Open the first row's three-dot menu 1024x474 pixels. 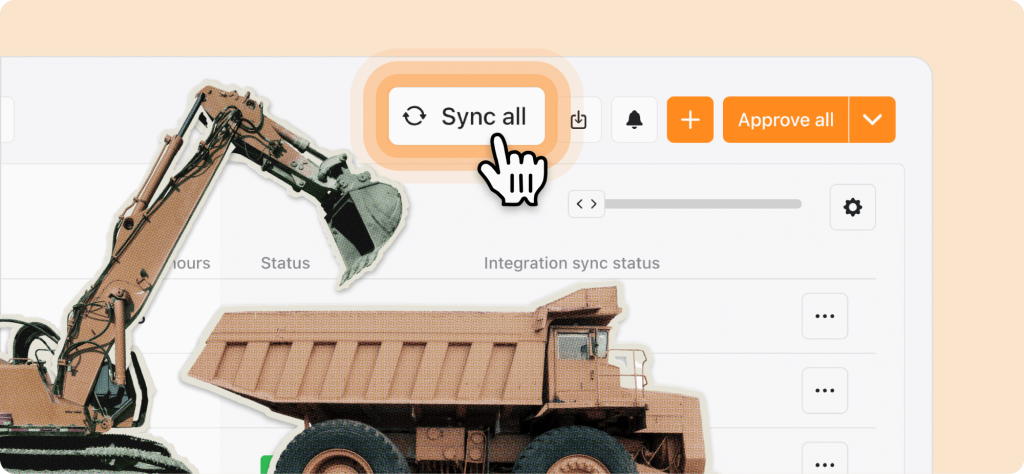tap(825, 316)
